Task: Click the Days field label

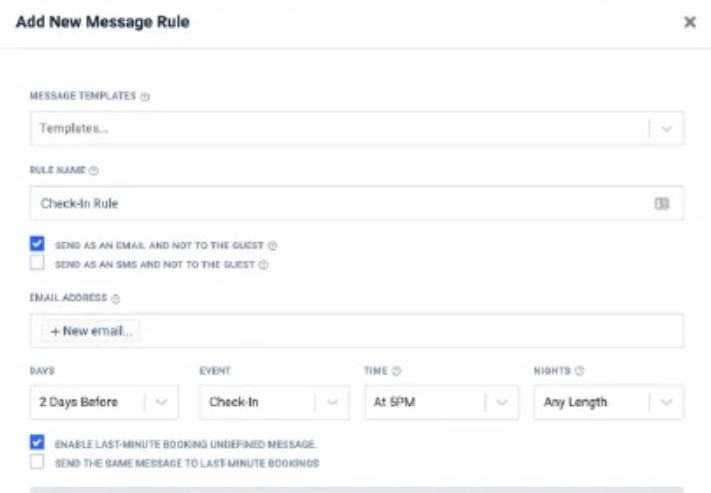Action: [x=42, y=371]
